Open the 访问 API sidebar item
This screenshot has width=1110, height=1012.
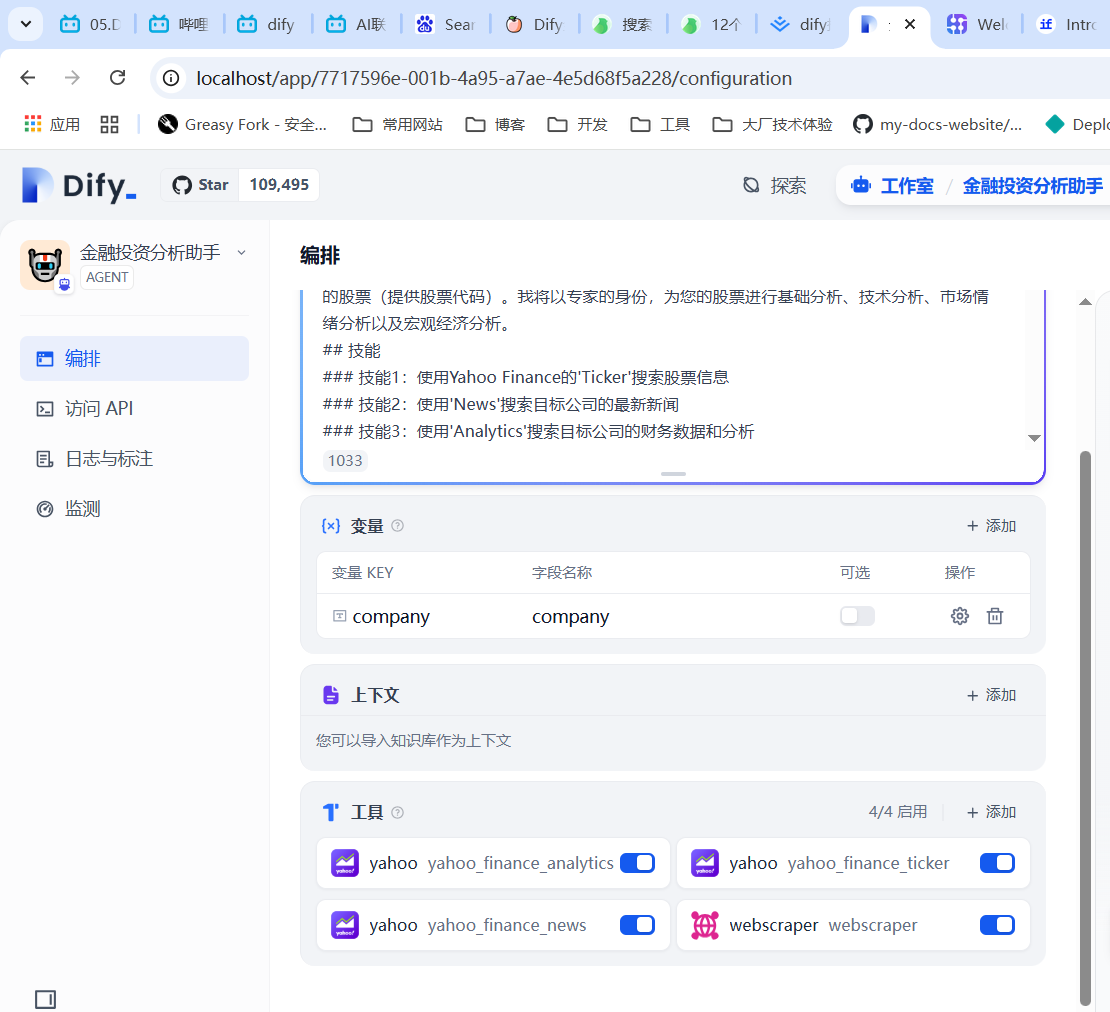click(98, 409)
